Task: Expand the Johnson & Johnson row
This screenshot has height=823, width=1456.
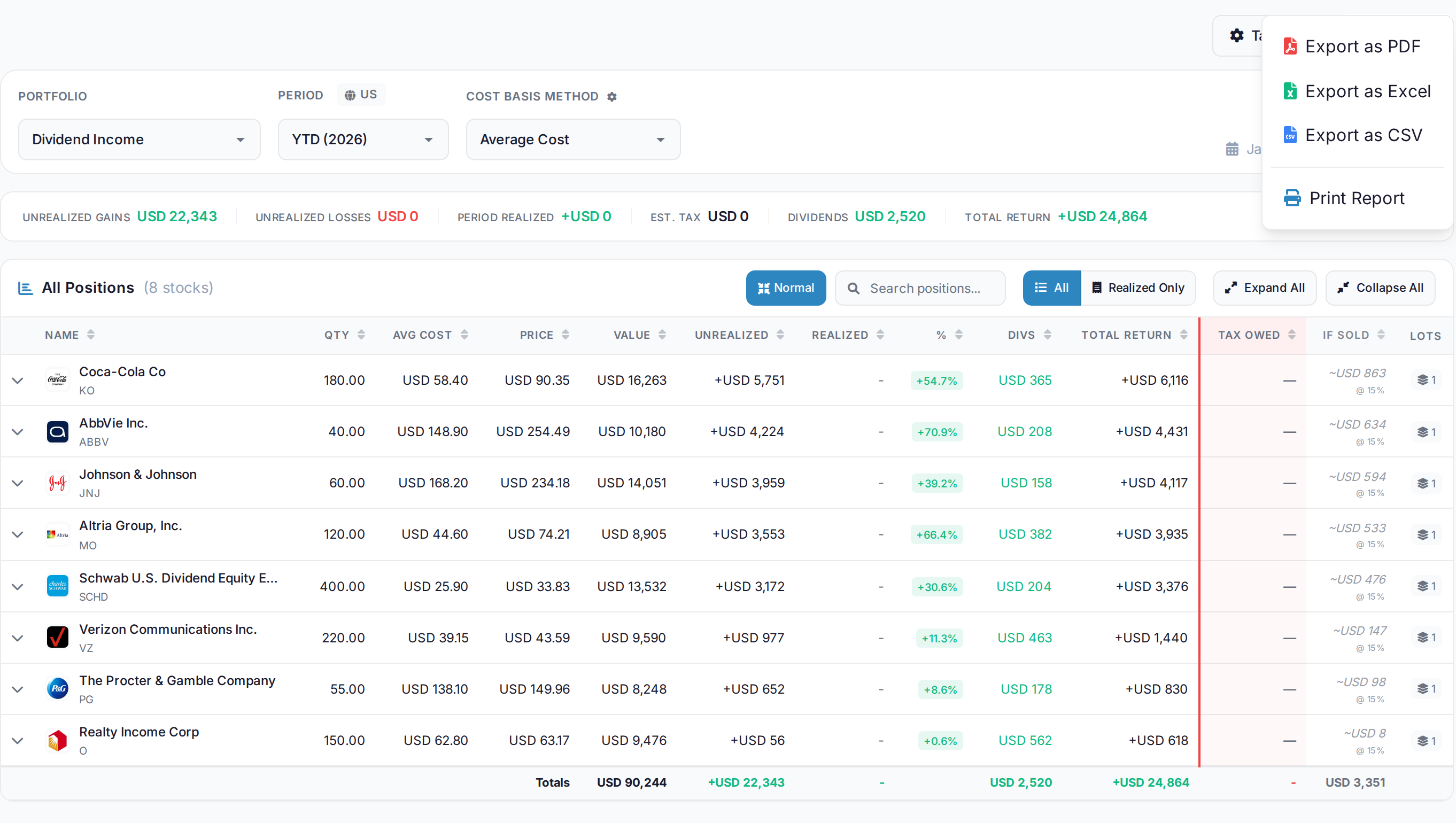Action: click(x=18, y=483)
